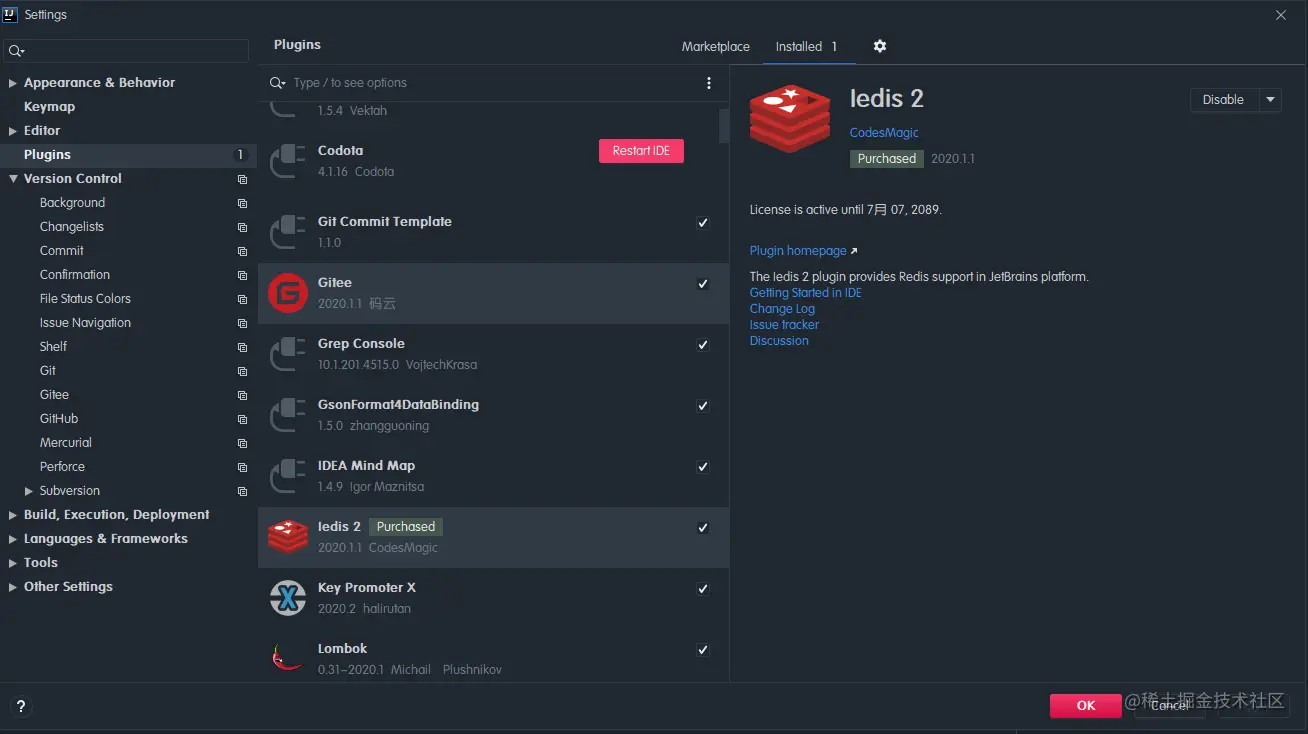Click project-level icon beside Issue Navigation
The height and width of the screenshot is (734, 1308).
click(x=242, y=323)
